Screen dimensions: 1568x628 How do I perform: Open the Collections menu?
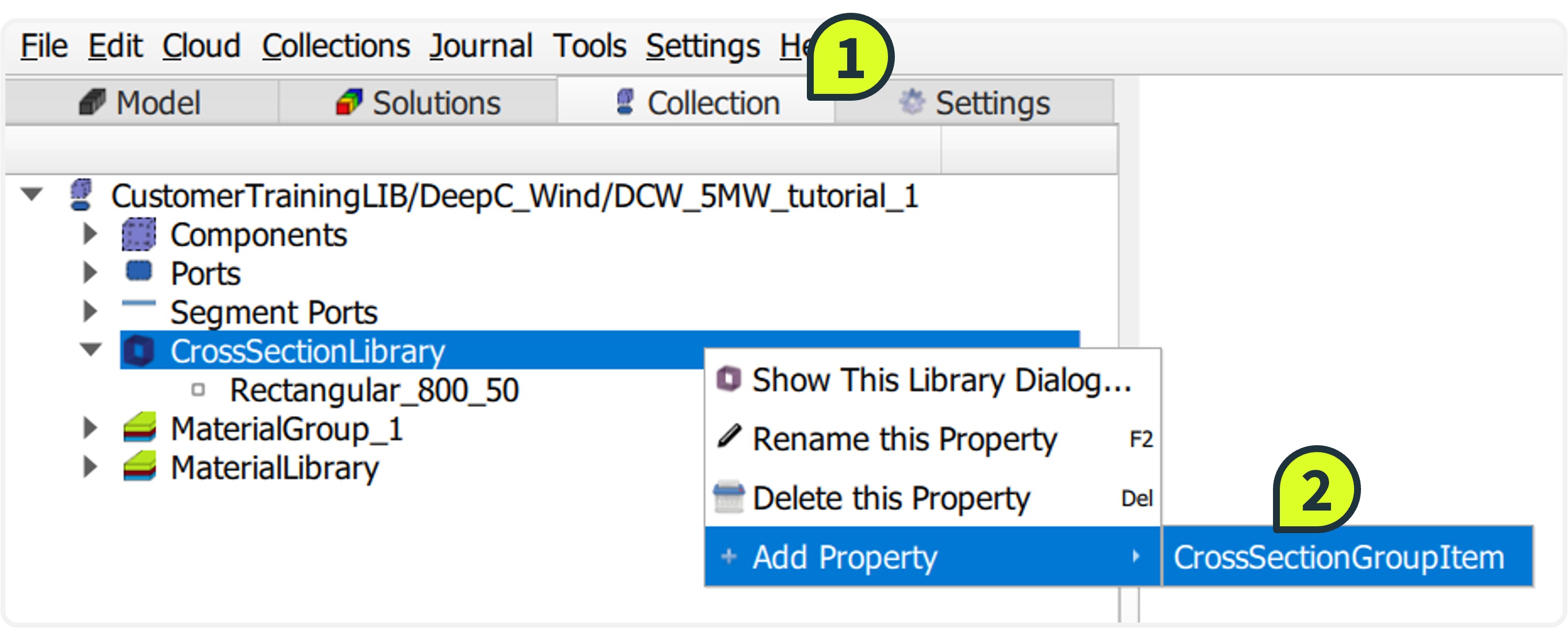click(x=336, y=46)
